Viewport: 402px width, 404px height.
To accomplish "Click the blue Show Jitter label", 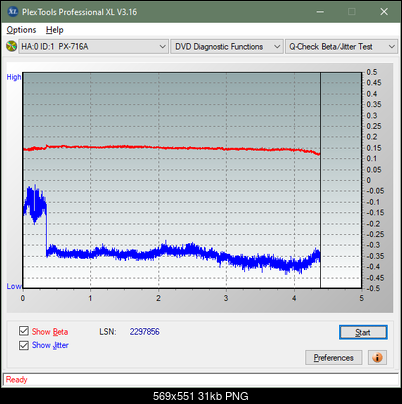I will click(x=50, y=345).
